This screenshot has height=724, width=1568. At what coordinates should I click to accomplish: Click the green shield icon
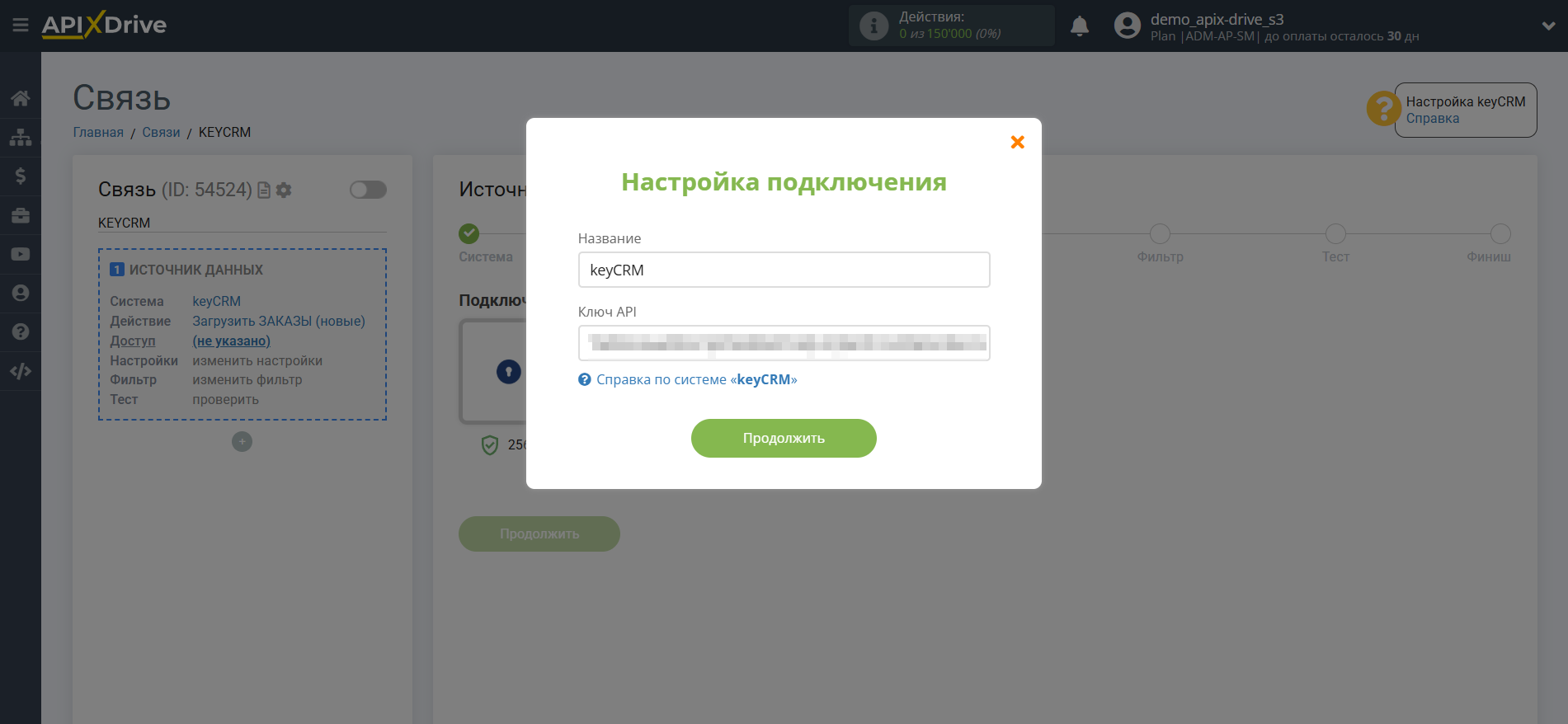pos(490,445)
